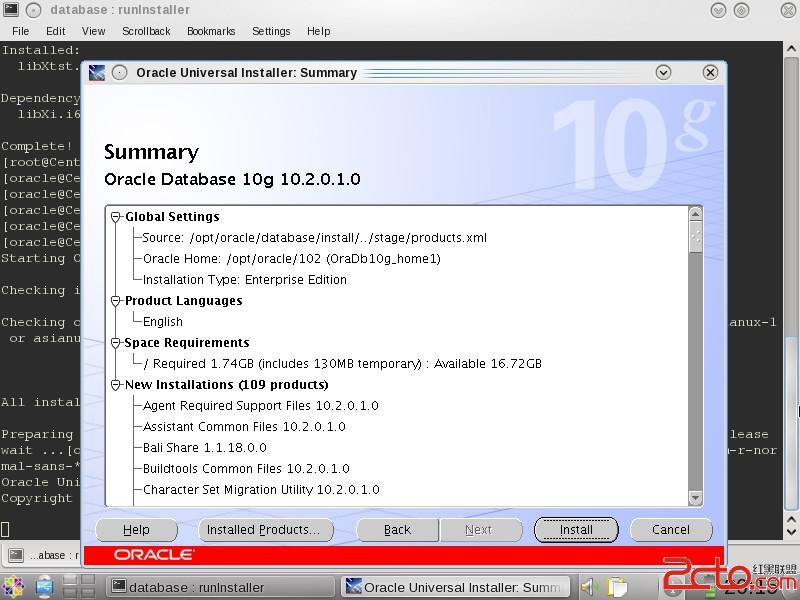Viewport: 800px width, 600px height.
Task: Select the 'Oracle Home: /opt/oracle/102' row
Action: (291, 259)
